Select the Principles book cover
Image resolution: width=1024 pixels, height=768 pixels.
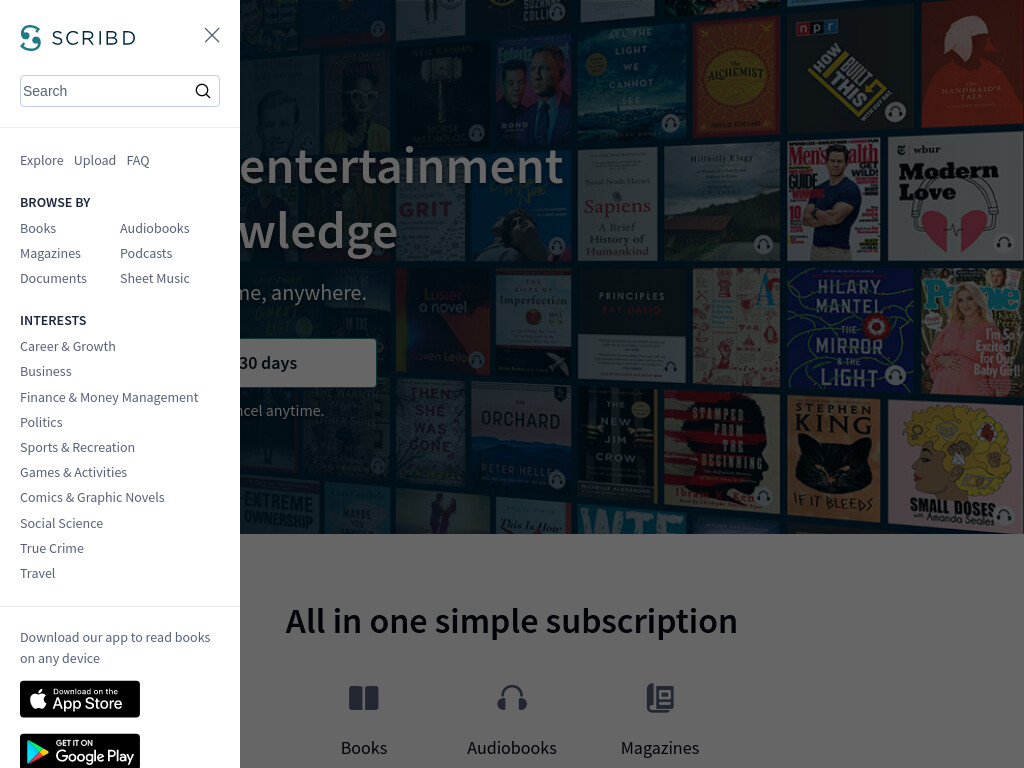(632, 325)
